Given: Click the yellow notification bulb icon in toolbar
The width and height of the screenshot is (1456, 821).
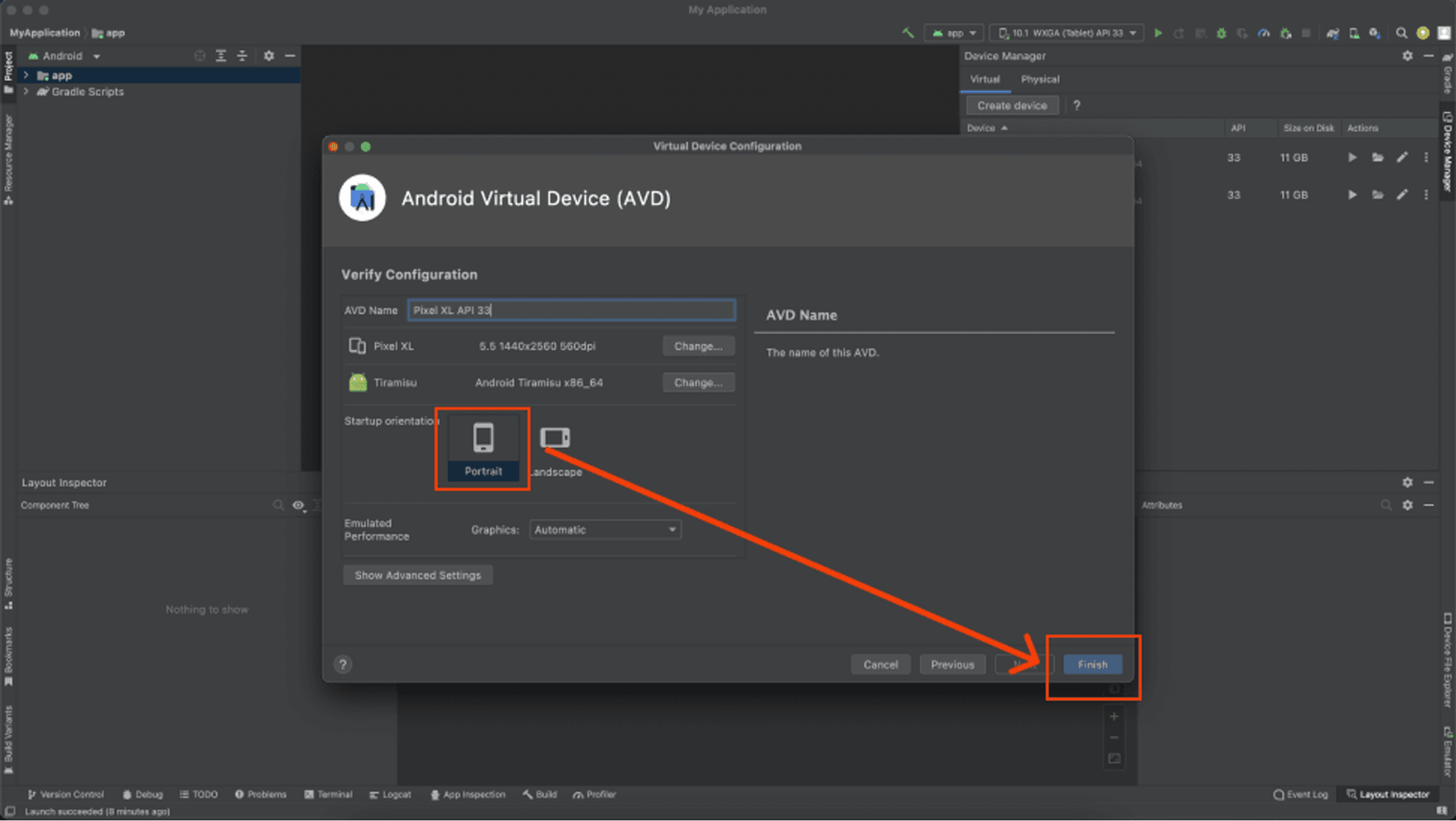Looking at the screenshot, I should tap(1422, 33).
